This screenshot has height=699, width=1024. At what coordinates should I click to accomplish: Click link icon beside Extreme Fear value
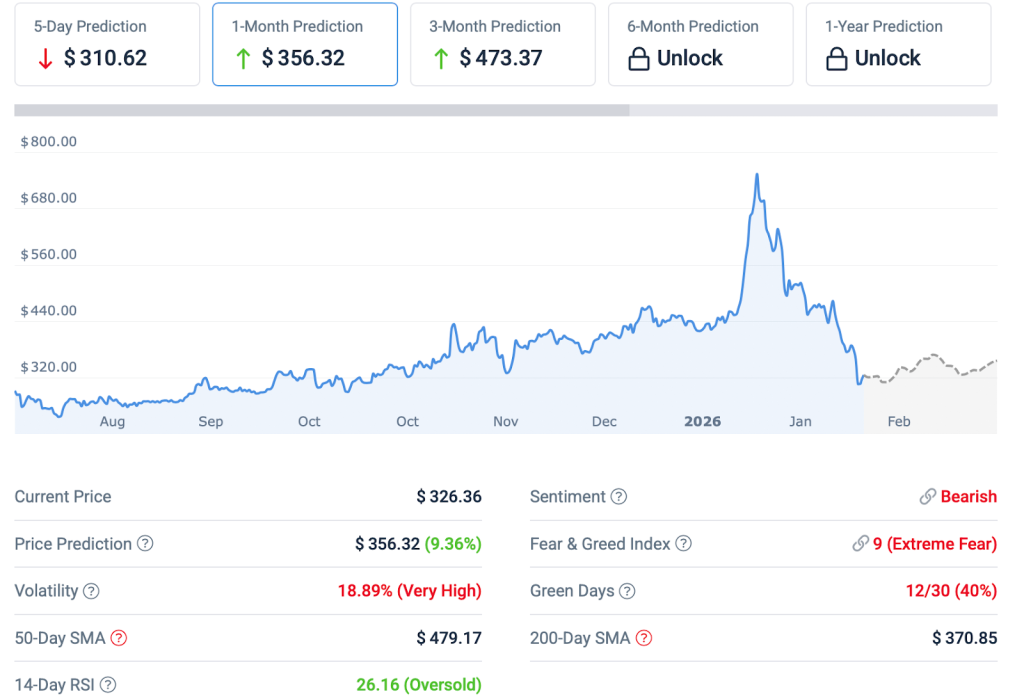(860, 544)
